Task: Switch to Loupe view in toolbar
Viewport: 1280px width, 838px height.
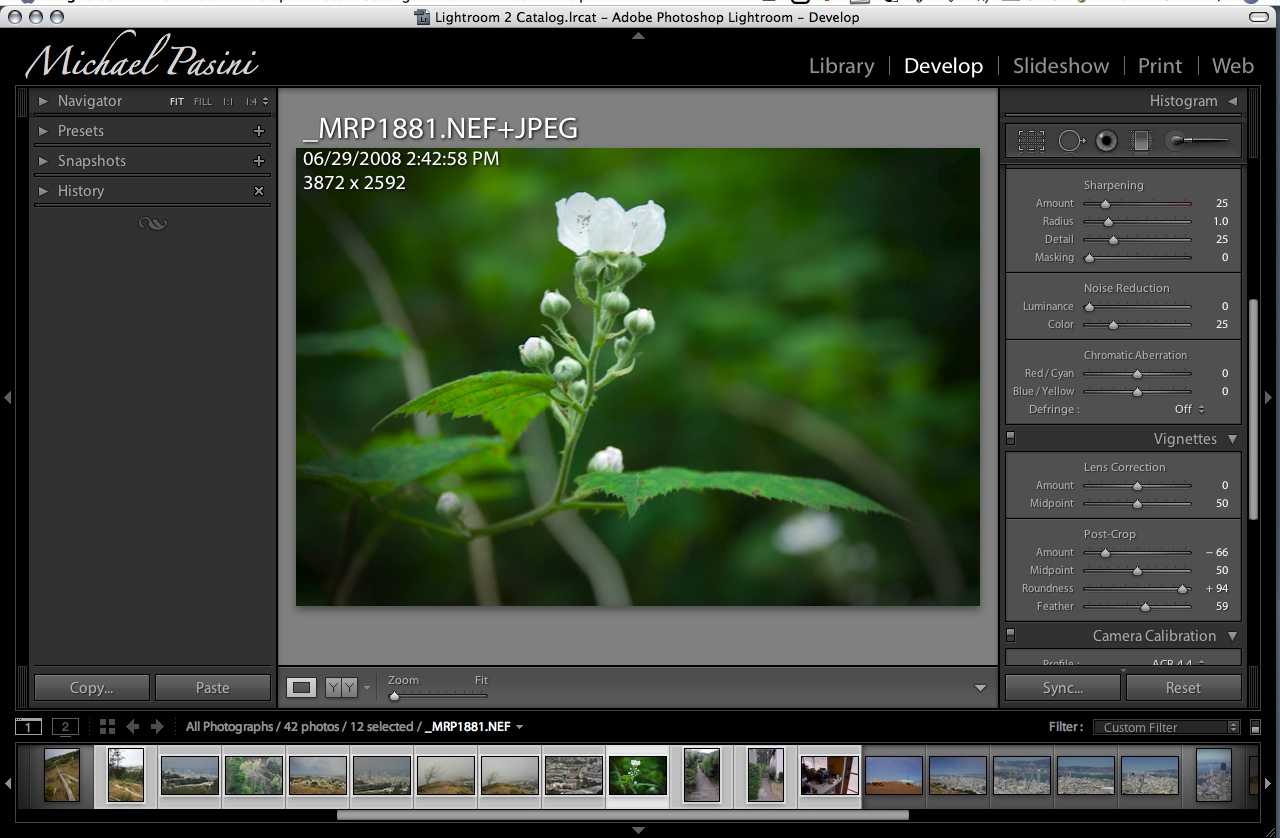Action: 302,687
